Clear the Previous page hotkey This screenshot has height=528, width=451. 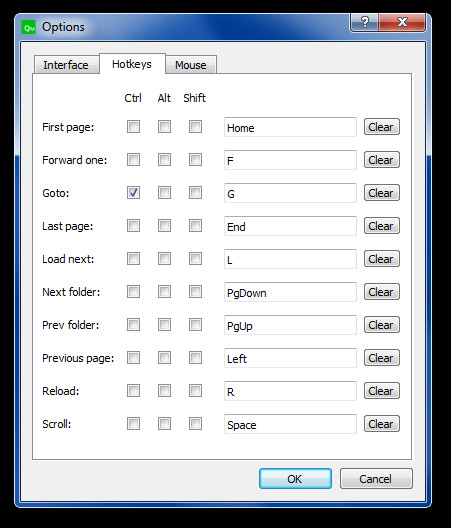[x=382, y=358]
